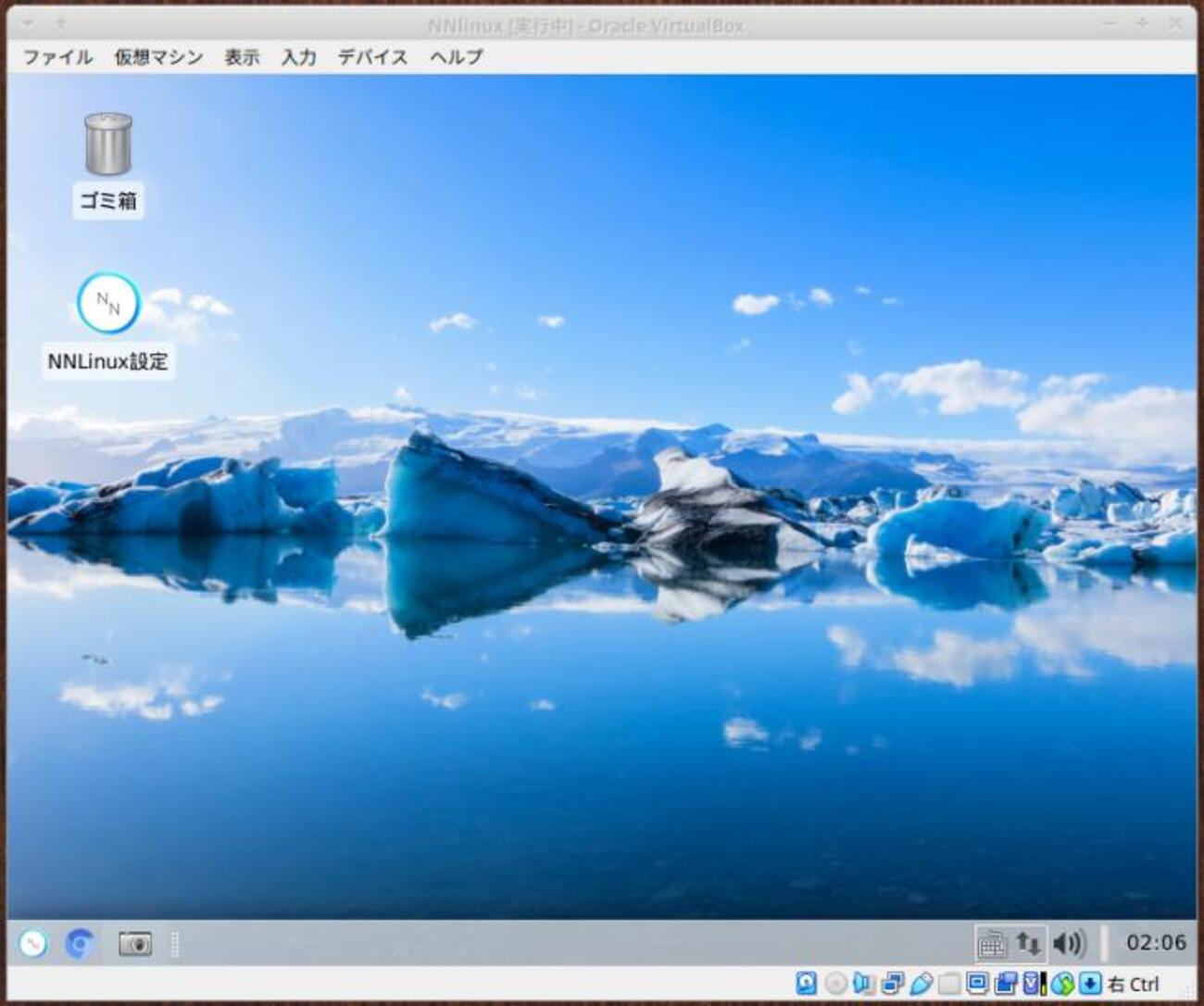Screen dimensions: 1204x1006
Task: Click the shared folders indicator in VirtualBox status bar
Action: tap(949, 983)
